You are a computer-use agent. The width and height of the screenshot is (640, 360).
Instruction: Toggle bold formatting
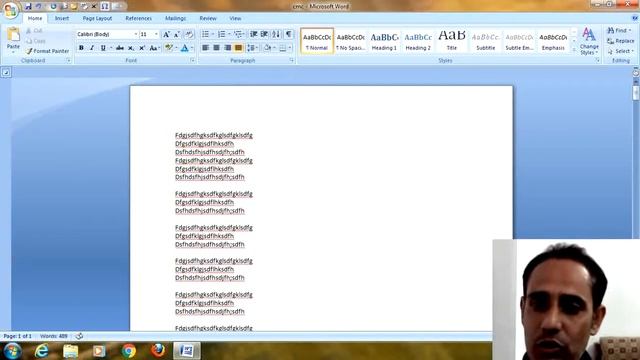(81, 48)
